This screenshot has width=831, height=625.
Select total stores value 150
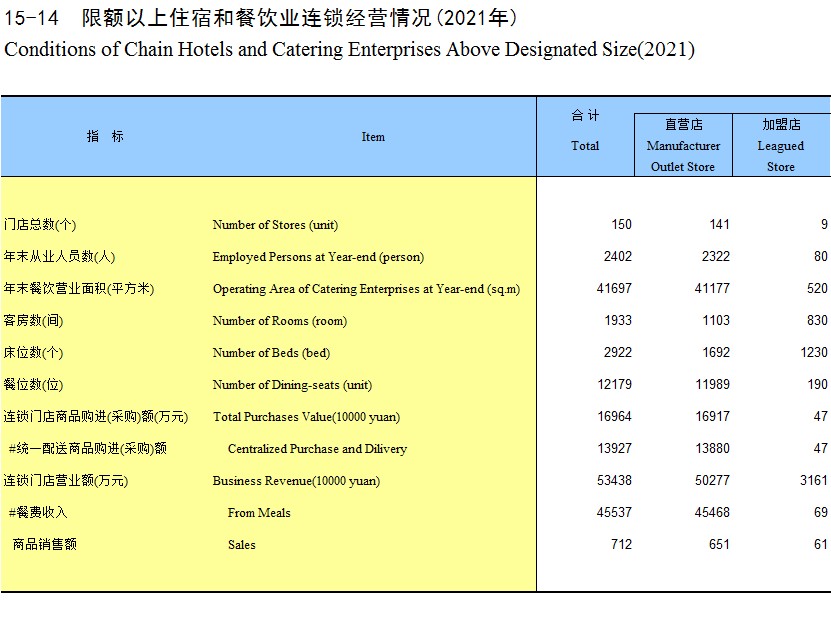621,224
